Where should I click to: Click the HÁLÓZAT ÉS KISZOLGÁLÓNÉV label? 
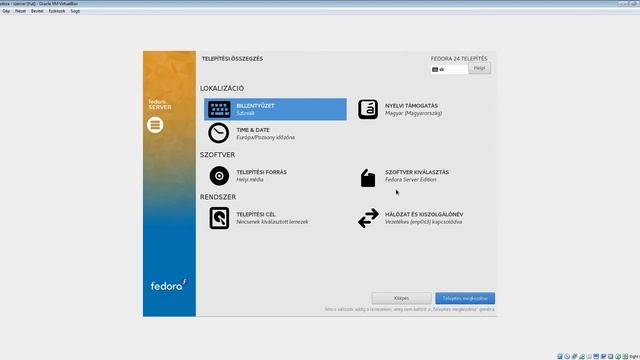tap(424, 214)
